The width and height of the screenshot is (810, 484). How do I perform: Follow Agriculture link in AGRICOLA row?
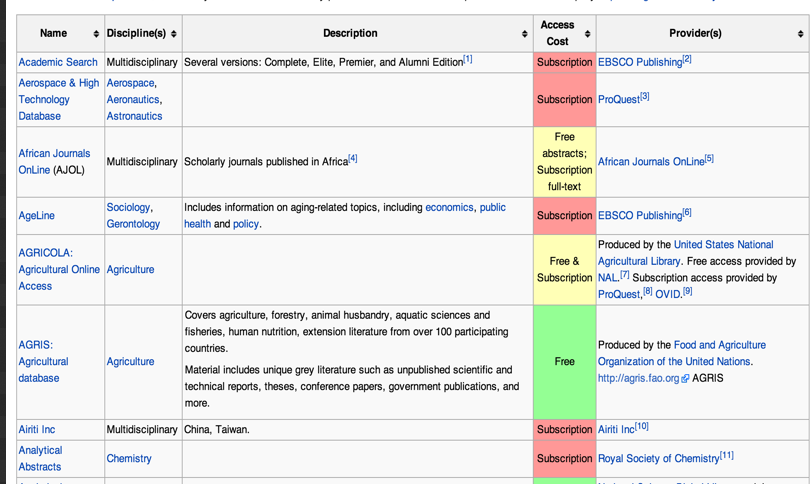point(130,269)
